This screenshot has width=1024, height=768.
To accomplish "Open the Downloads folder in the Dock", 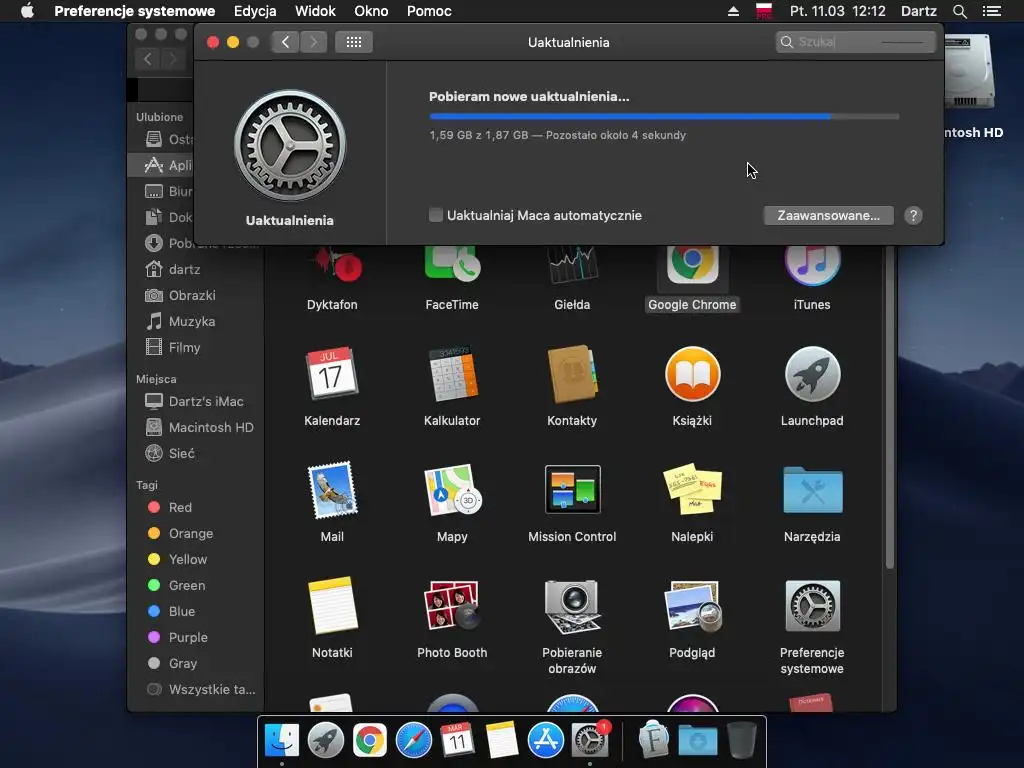I will pyautogui.click(x=697, y=741).
